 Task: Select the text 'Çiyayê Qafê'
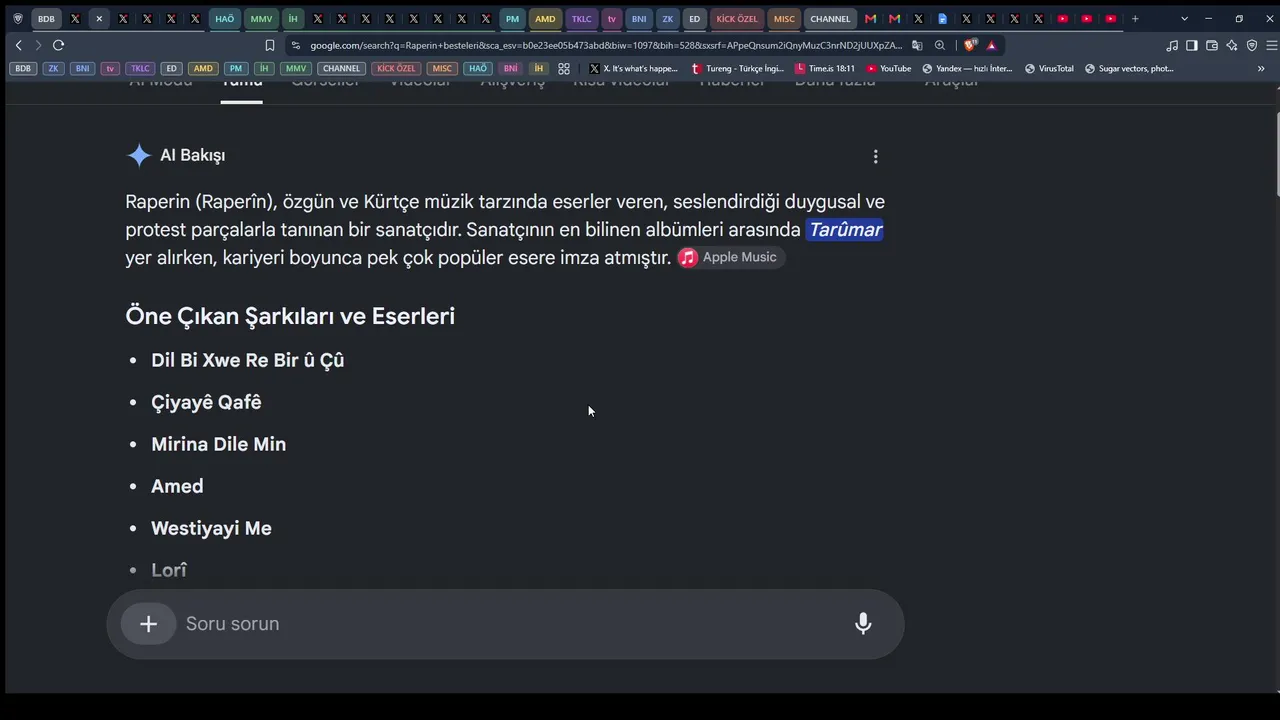click(x=206, y=402)
